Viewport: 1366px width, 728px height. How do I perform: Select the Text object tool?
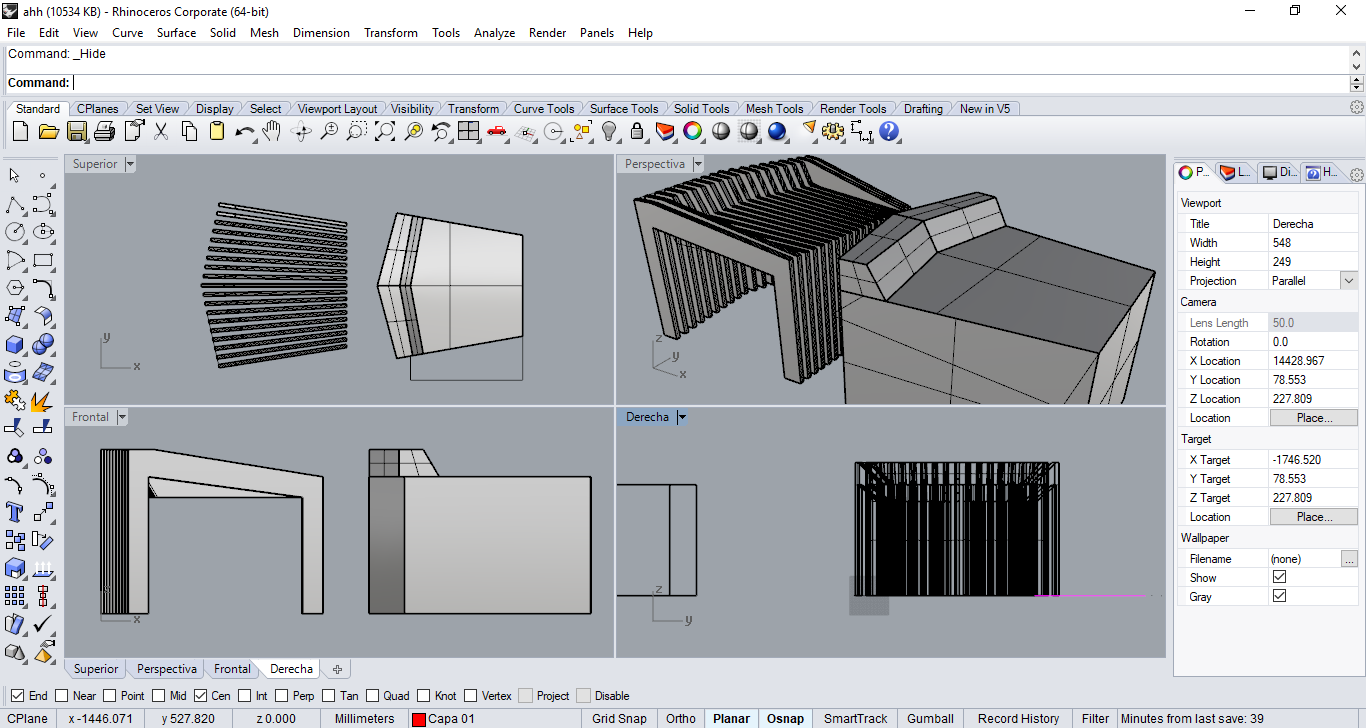(x=15, y=512)
